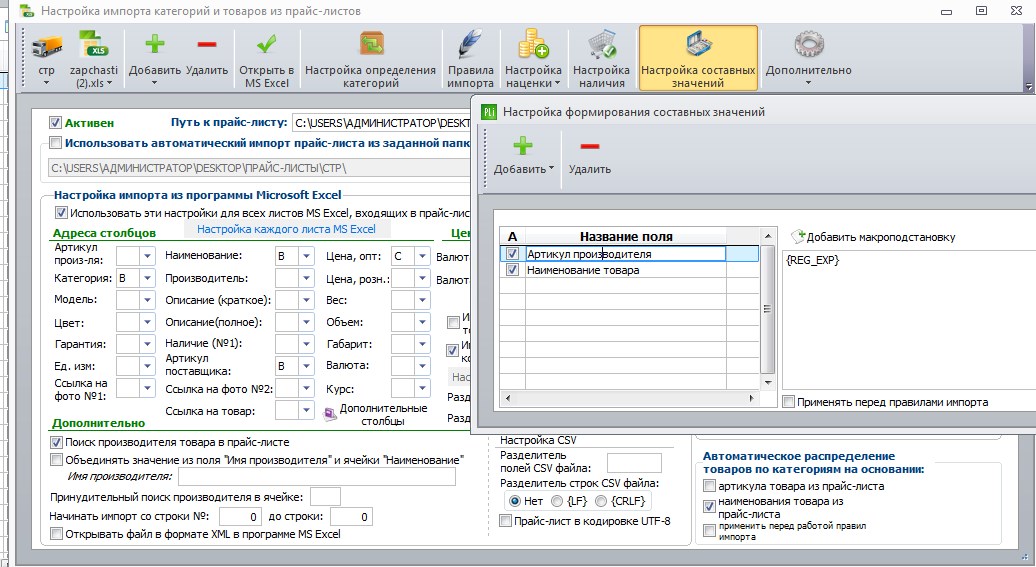Open price list via 'Открыть в MS Excel'
The image size is (1036, 567).
point(266,44)
